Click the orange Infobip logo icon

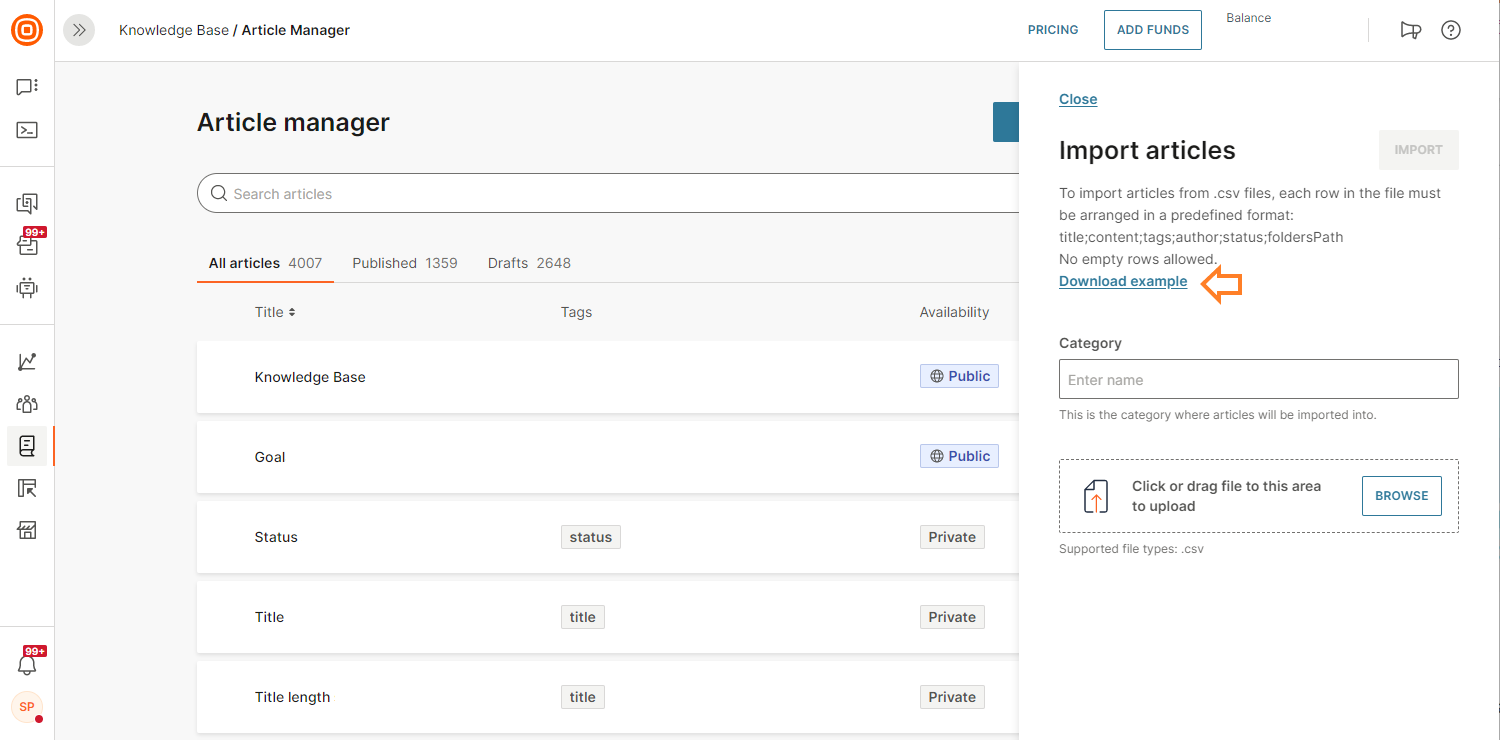27,30
